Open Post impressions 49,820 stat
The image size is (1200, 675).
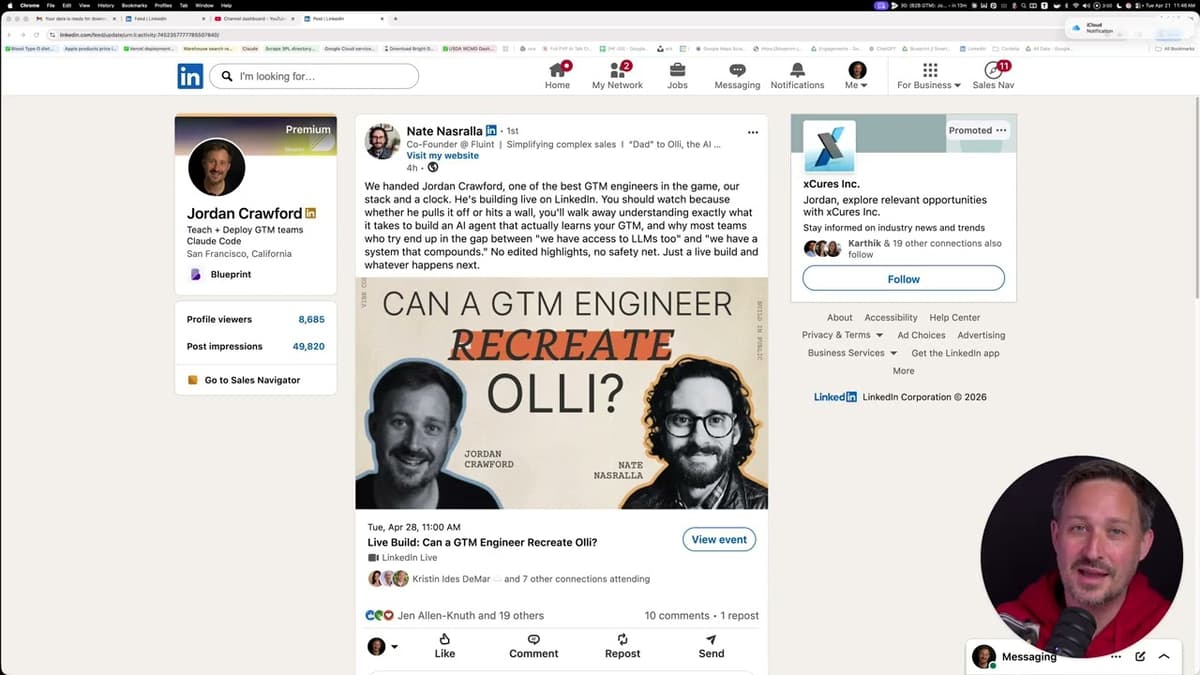(255, 346)
